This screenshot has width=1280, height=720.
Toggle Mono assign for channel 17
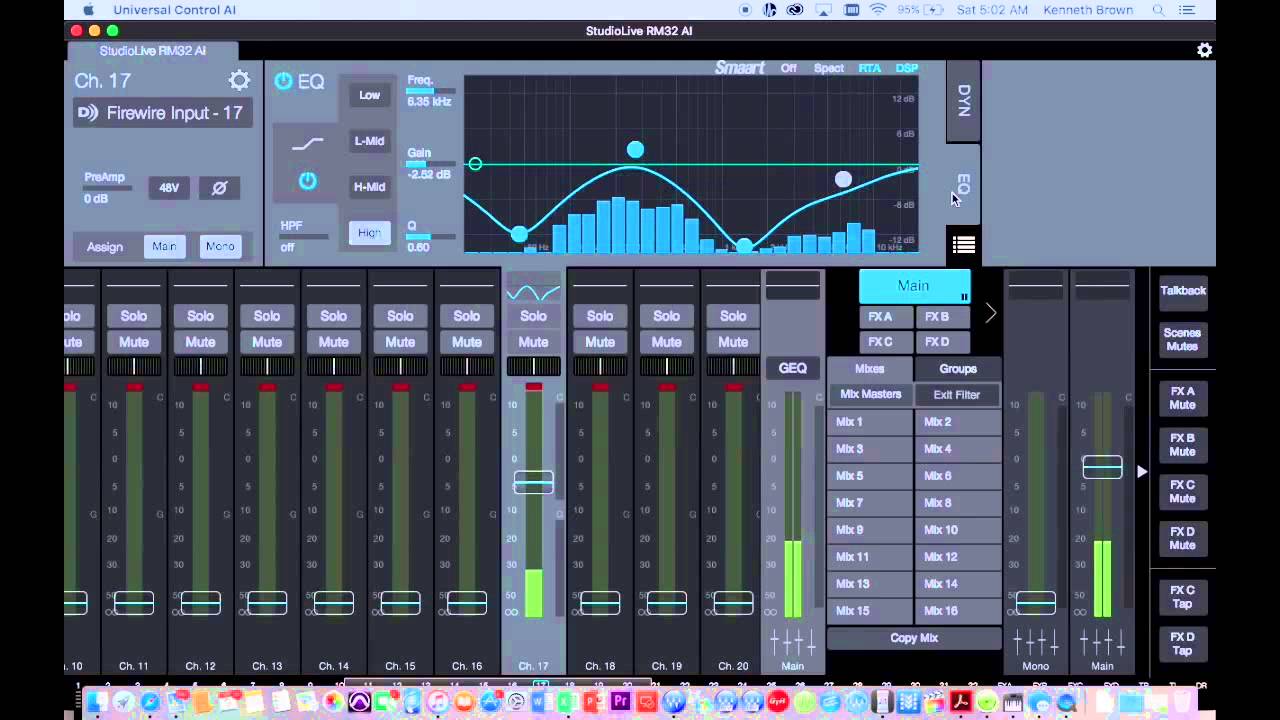(220, 247)
